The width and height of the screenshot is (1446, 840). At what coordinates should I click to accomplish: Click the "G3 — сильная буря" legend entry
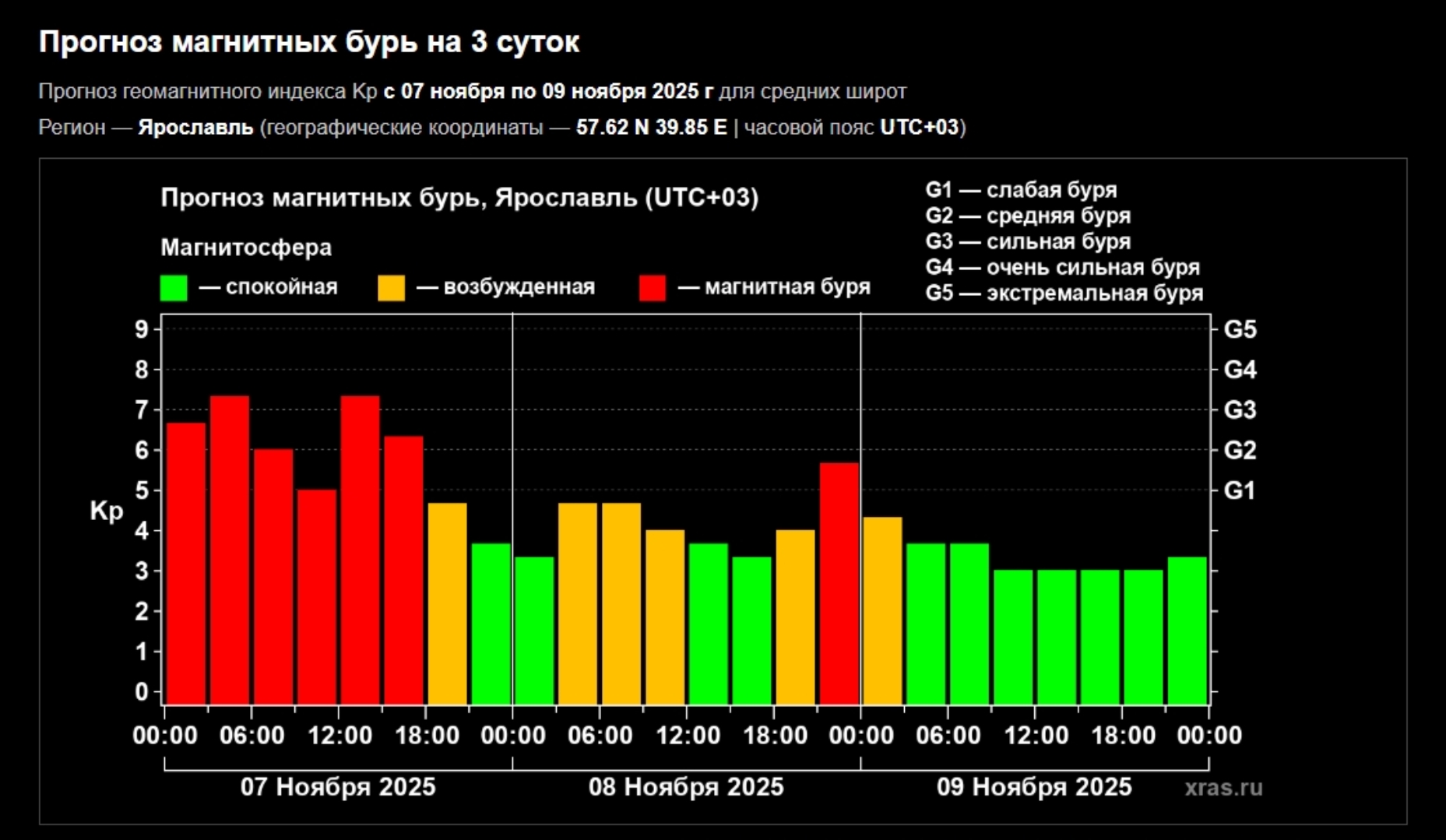pos(1027,241)
